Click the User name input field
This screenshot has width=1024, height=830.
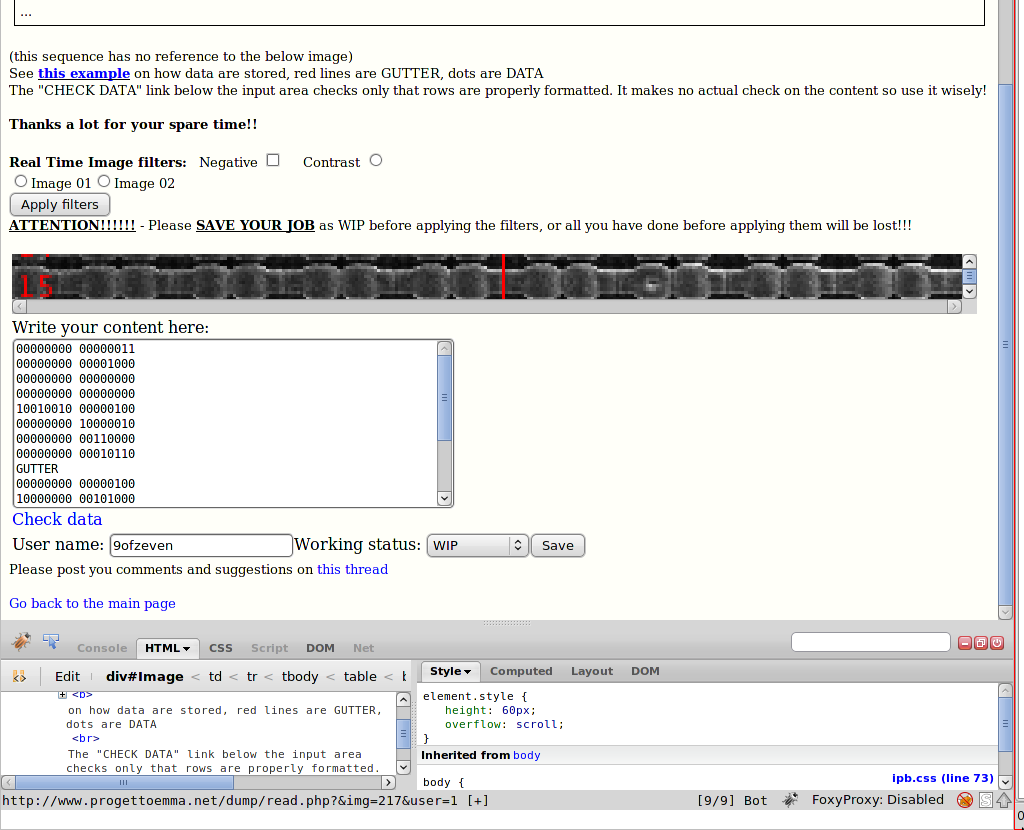(x=200, y=545)
